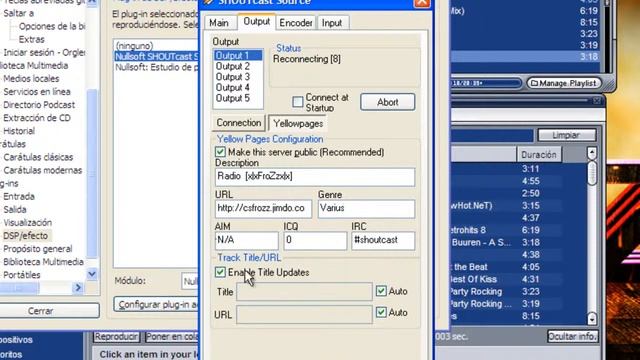Open Entrada in preferences tree
The image size is (640, 360).
pos(19,196)
